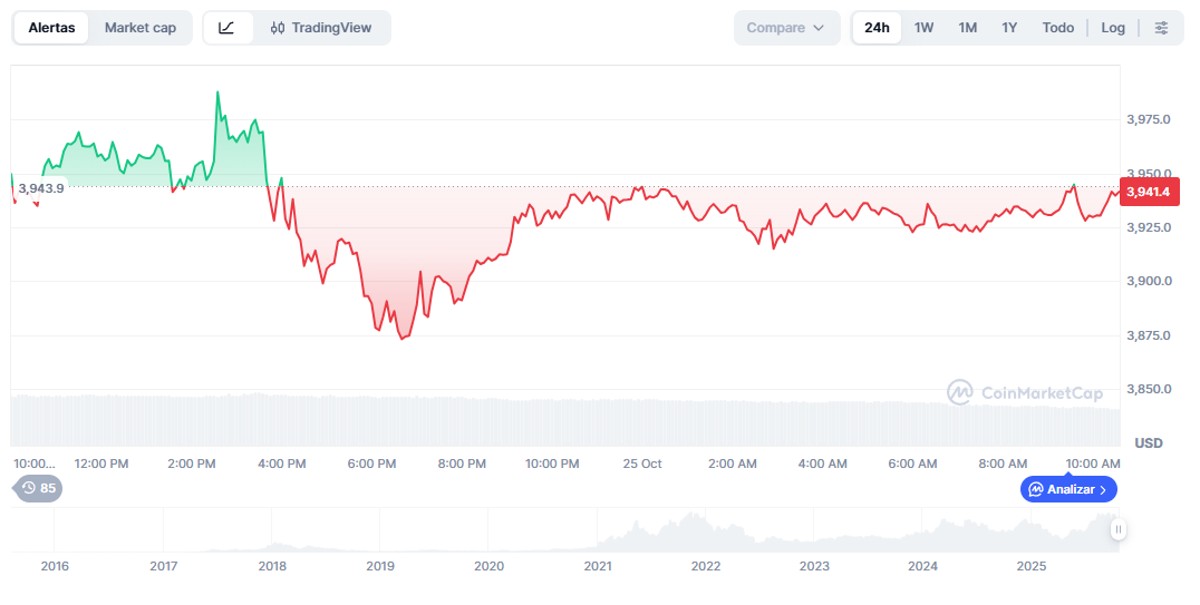Select the 24h time range

877,28
